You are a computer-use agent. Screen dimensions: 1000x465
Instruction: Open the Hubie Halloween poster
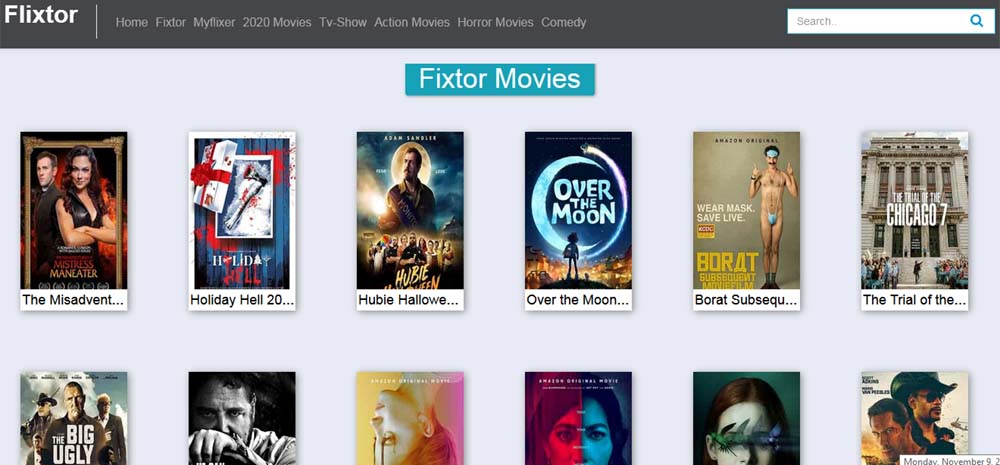coord(410,210)
